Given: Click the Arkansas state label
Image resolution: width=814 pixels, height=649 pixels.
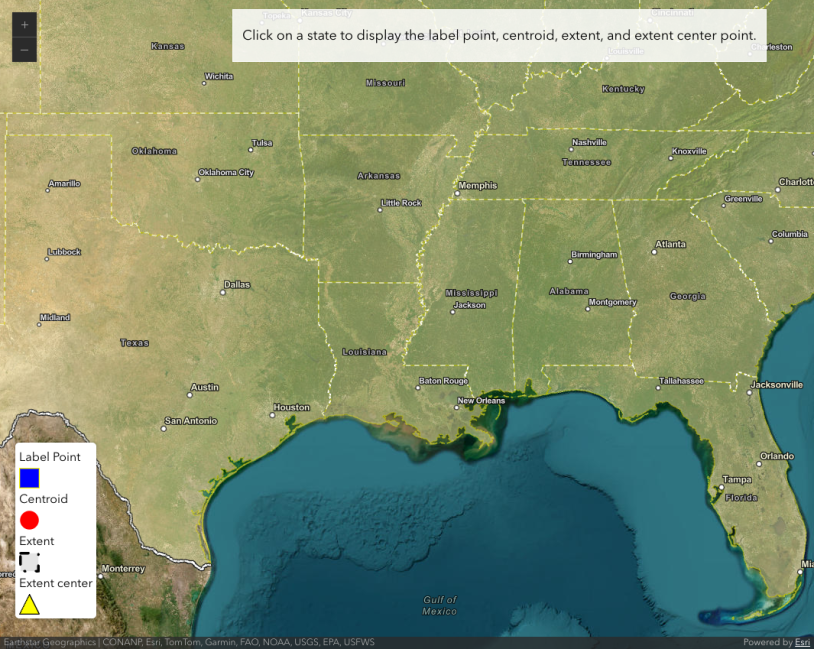Looking at the screenshot, I should [x=378, y=176].
